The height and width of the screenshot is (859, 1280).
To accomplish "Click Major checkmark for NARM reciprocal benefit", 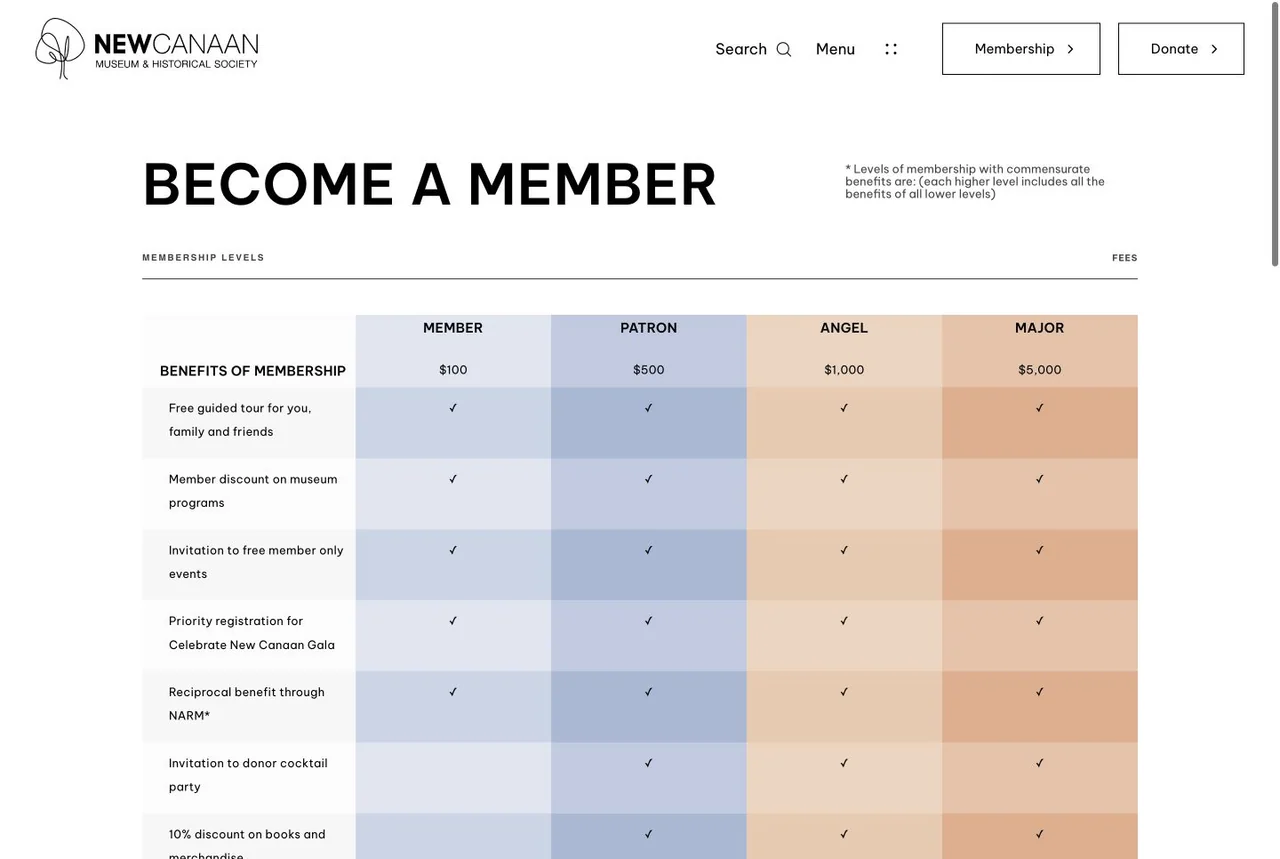I will click(1040, 692).
